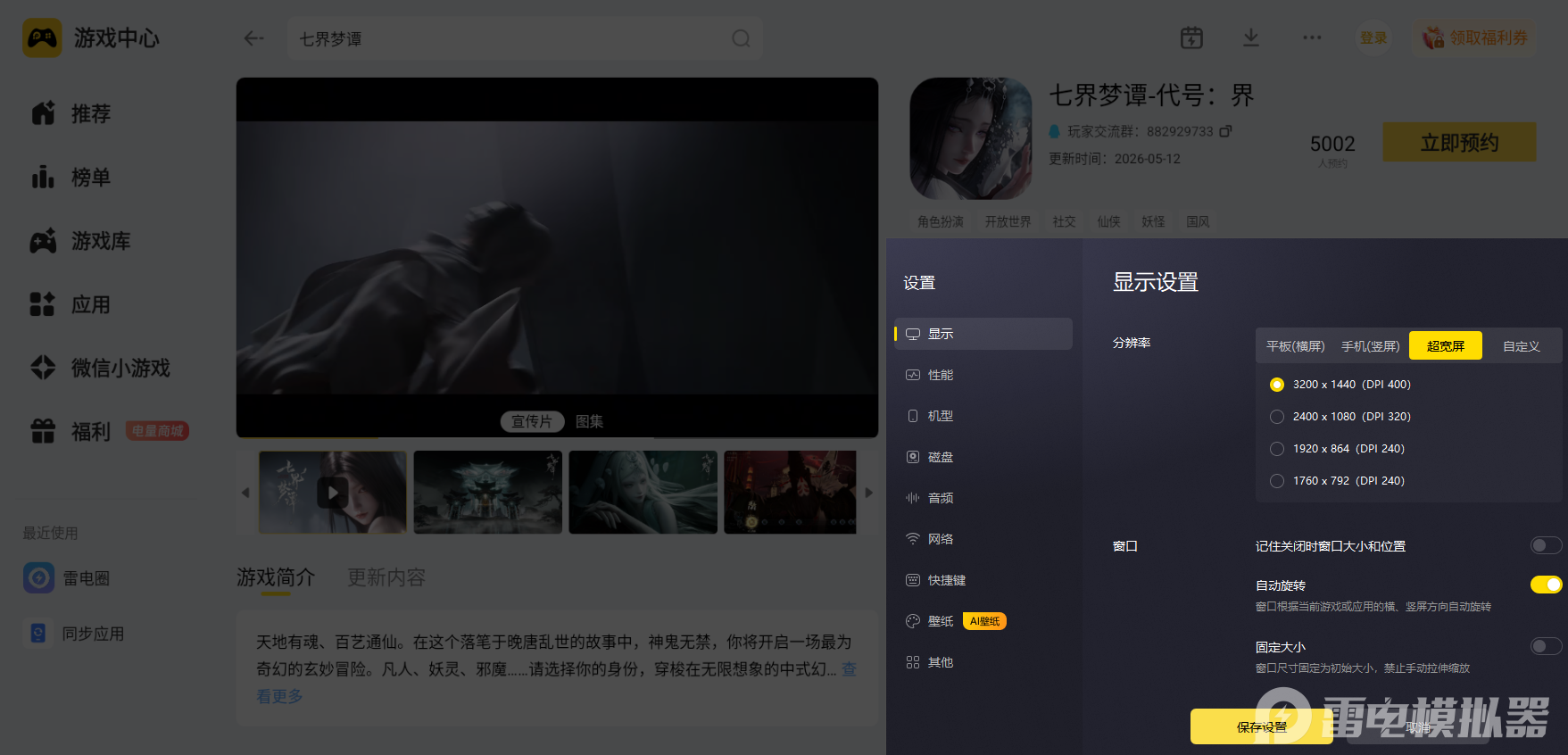Click the 七界梦谭 game avatar icon
This screenshot has width=1568, height=755.
(x=970, y=138)
